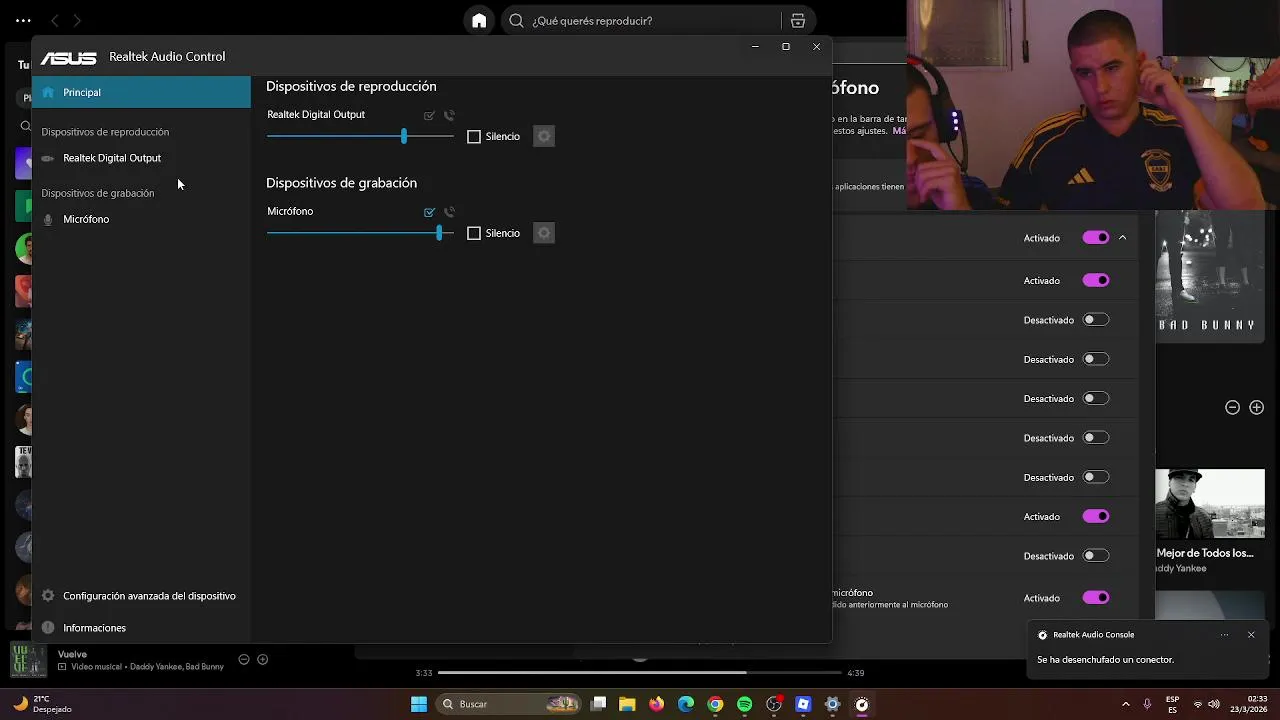
Task: Collapse the chevron beside the top Activado toggle
Action: [1122, 238]
